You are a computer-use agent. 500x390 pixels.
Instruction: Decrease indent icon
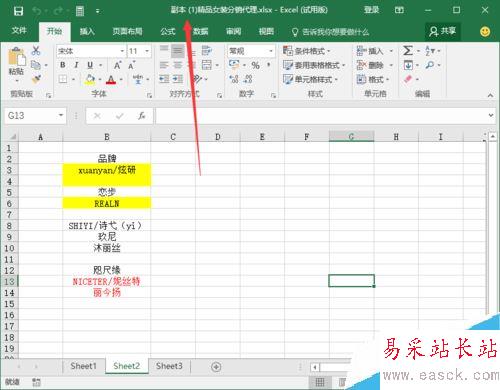pyautogui.click(x=164, y=79)
